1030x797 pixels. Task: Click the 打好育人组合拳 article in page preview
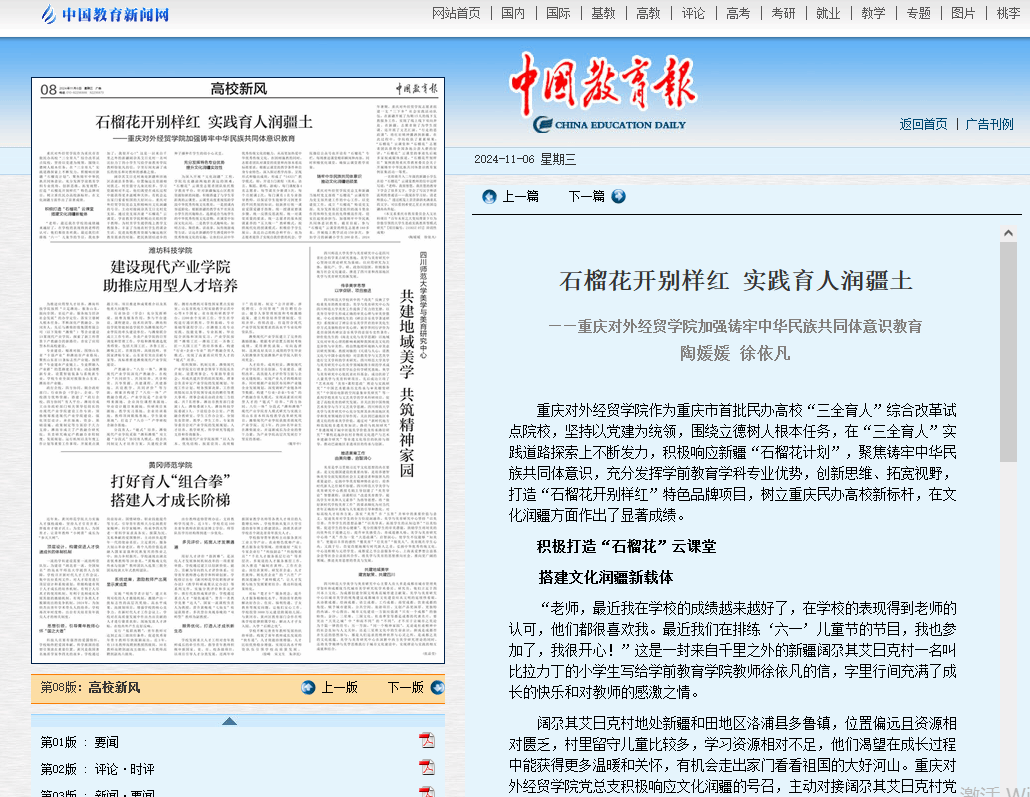[x=170, y=490]
